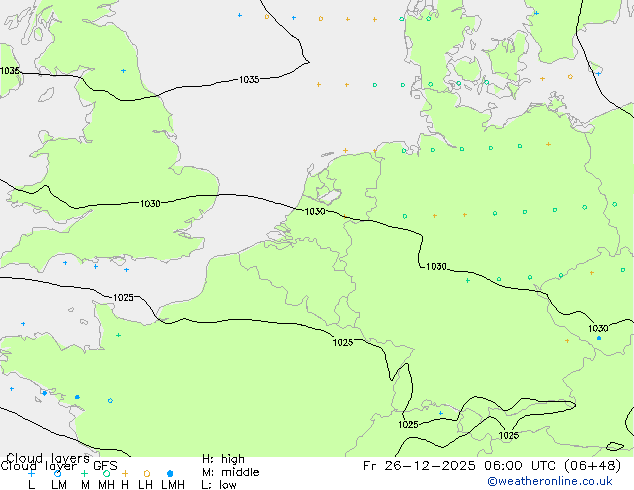634x490 pixels.
Task: Select the LMH legend label
Action: coord(173,484)
